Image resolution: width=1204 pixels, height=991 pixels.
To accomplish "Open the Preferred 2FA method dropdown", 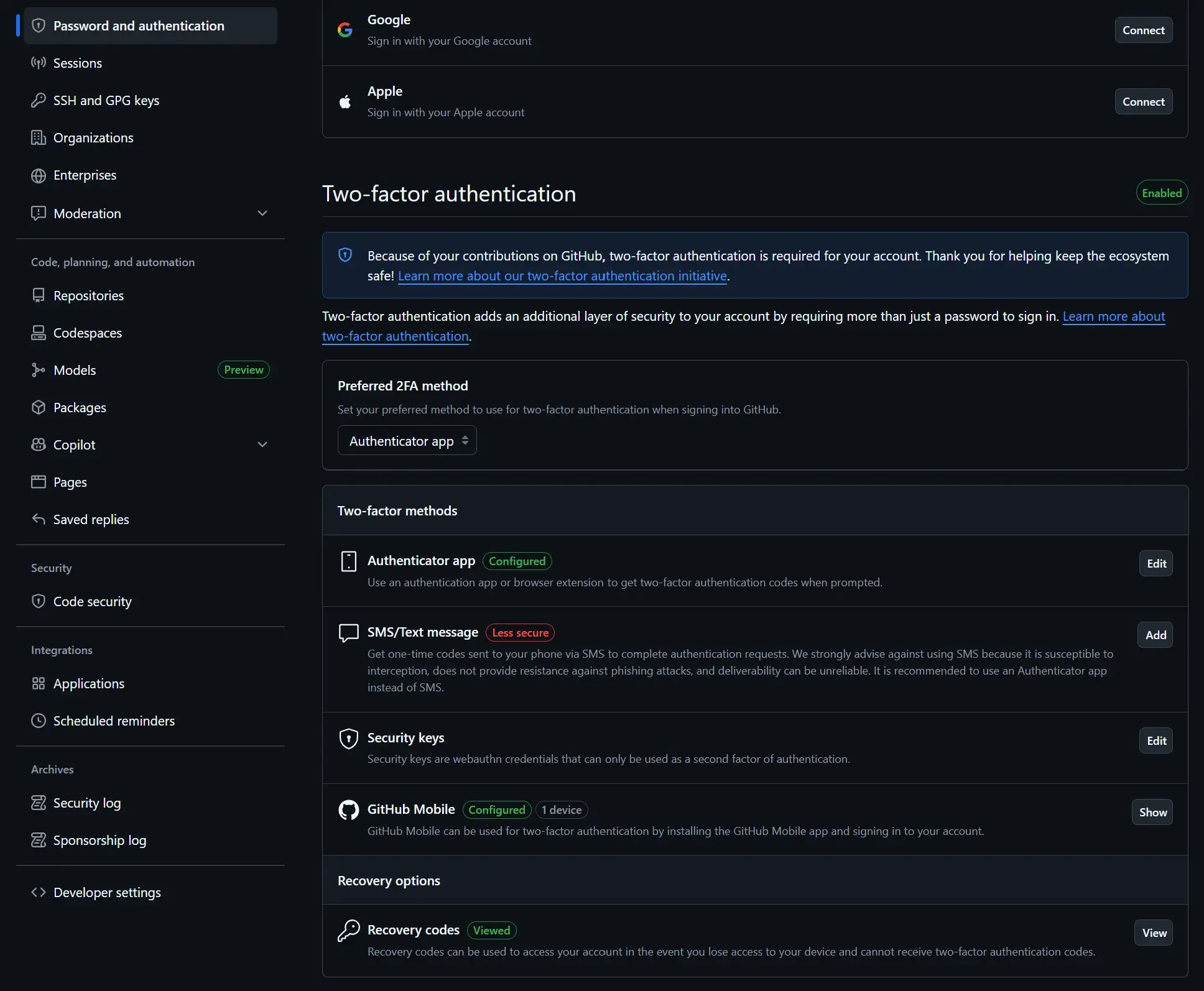I will [407, 441].
